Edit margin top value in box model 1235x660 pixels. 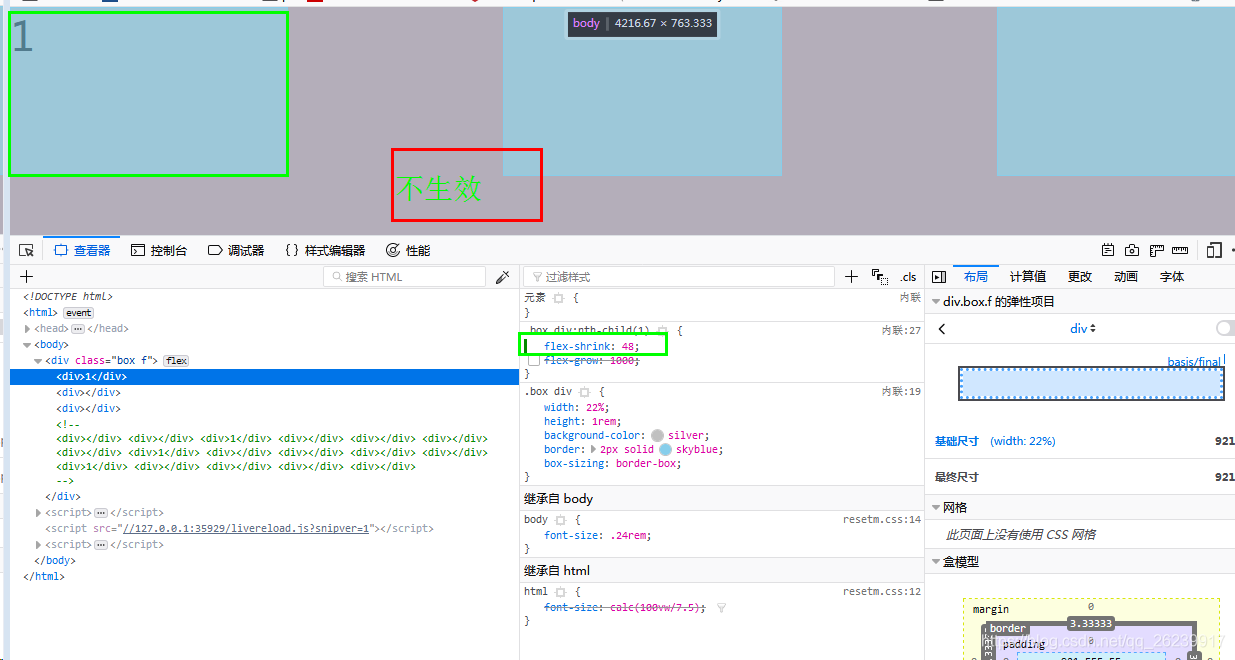[1091, 607]
